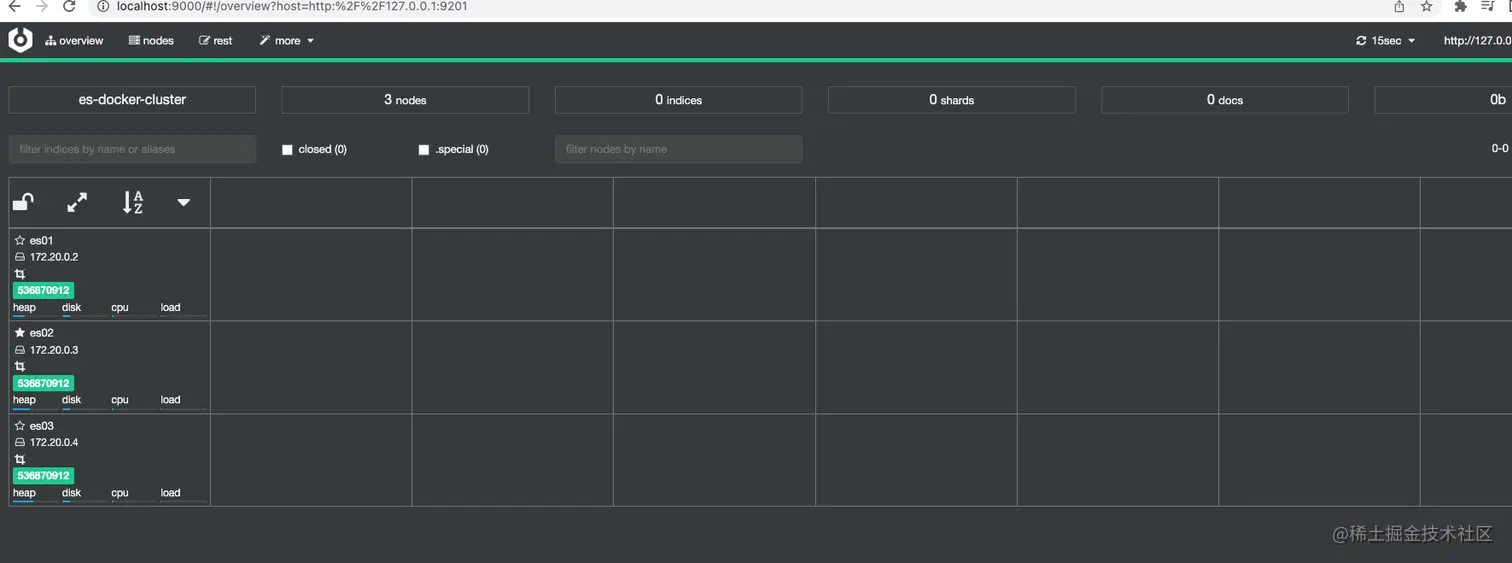Bookmark this page with browser star
This screenshot has height=563, width=1512.
tap(1427, 6)
